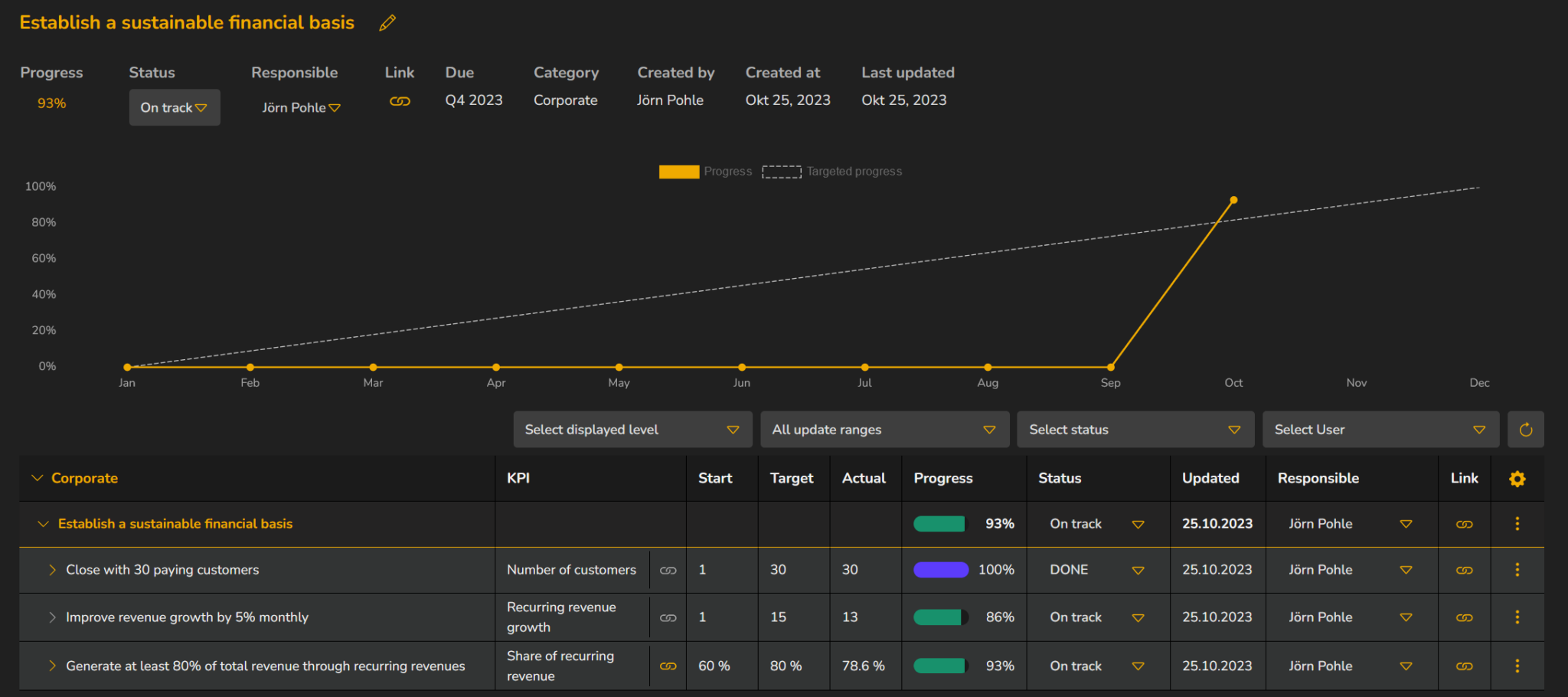
Task: Click the pencil icon to edit the goal title
Action: coord(387,22)
